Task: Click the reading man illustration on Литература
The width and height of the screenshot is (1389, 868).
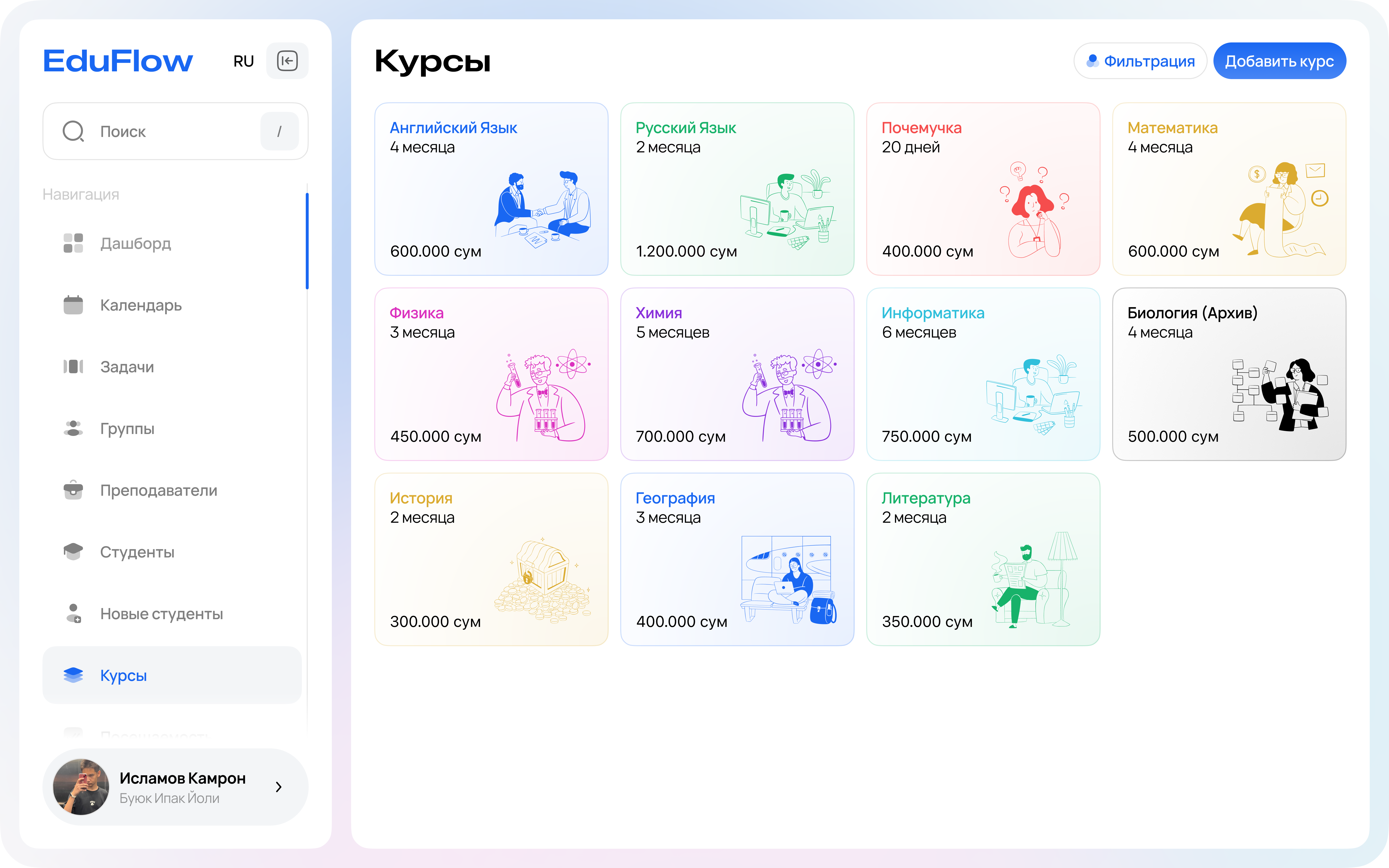Action: click(1034, 580)
